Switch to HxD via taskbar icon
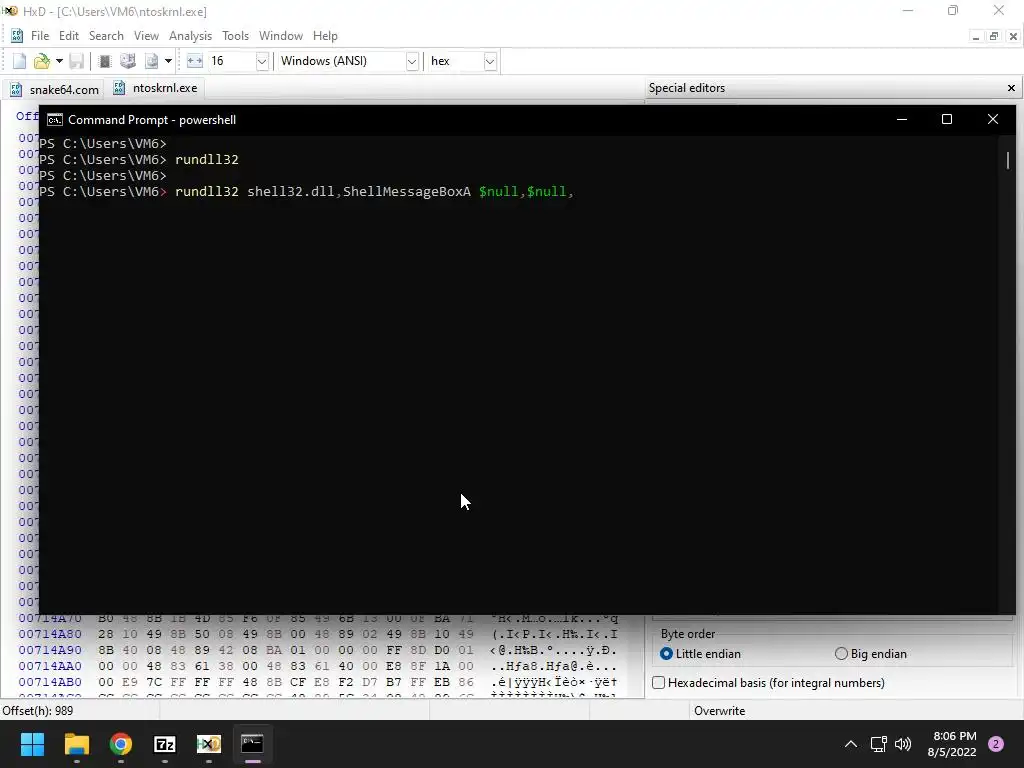 (209, 744)
